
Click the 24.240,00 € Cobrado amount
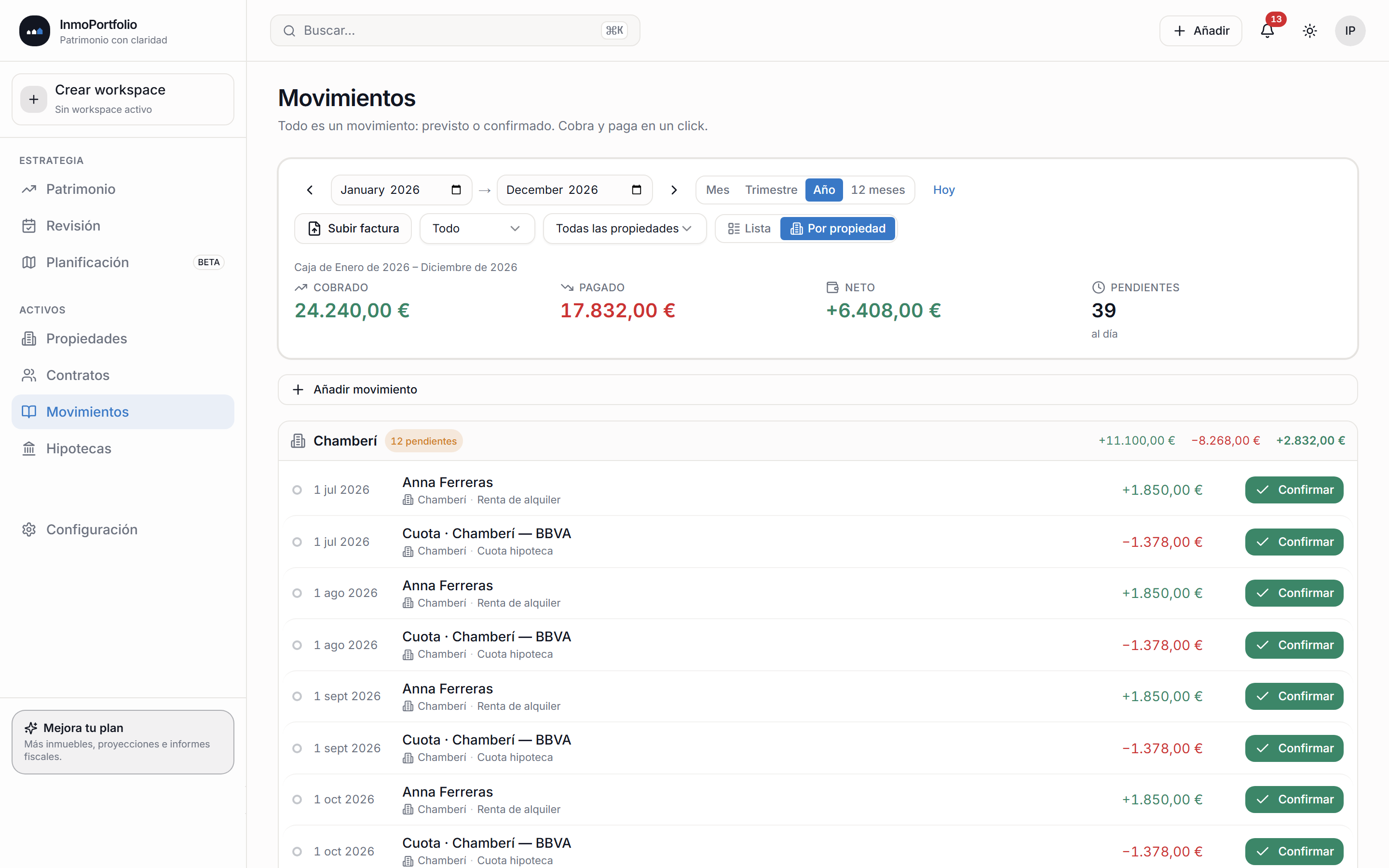click(x=352, y=311)
